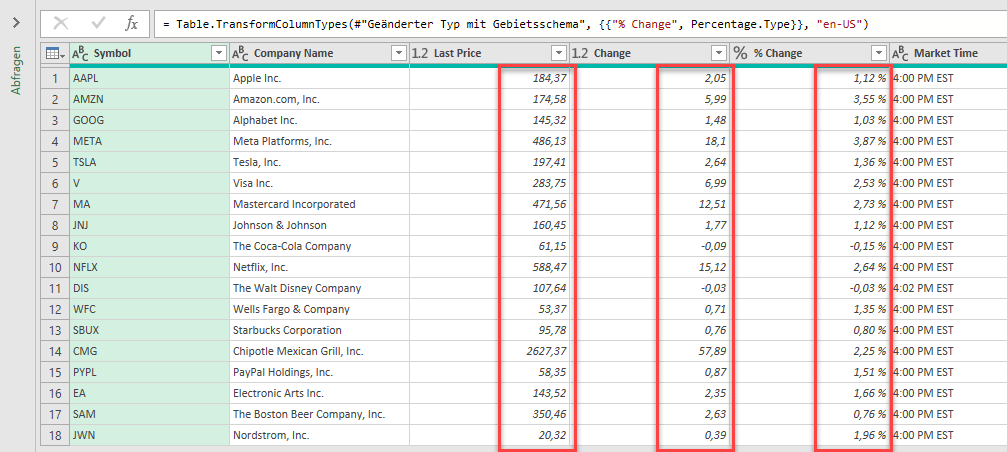Click the Meta Platforms, Inc. cell
This screenshot has height=452, width=1007.
click(x=320, y=141)
